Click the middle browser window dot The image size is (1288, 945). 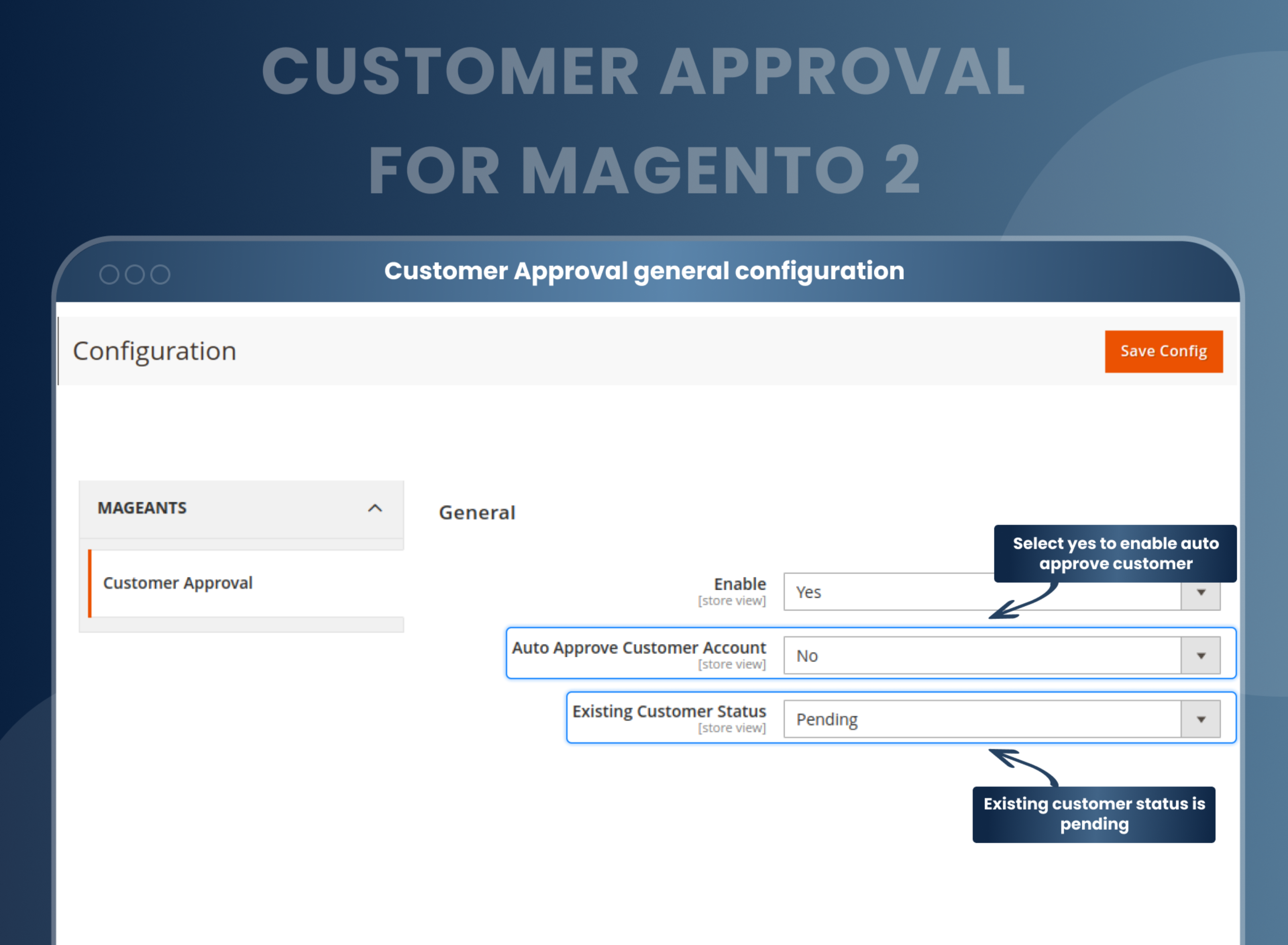point(136,274)
